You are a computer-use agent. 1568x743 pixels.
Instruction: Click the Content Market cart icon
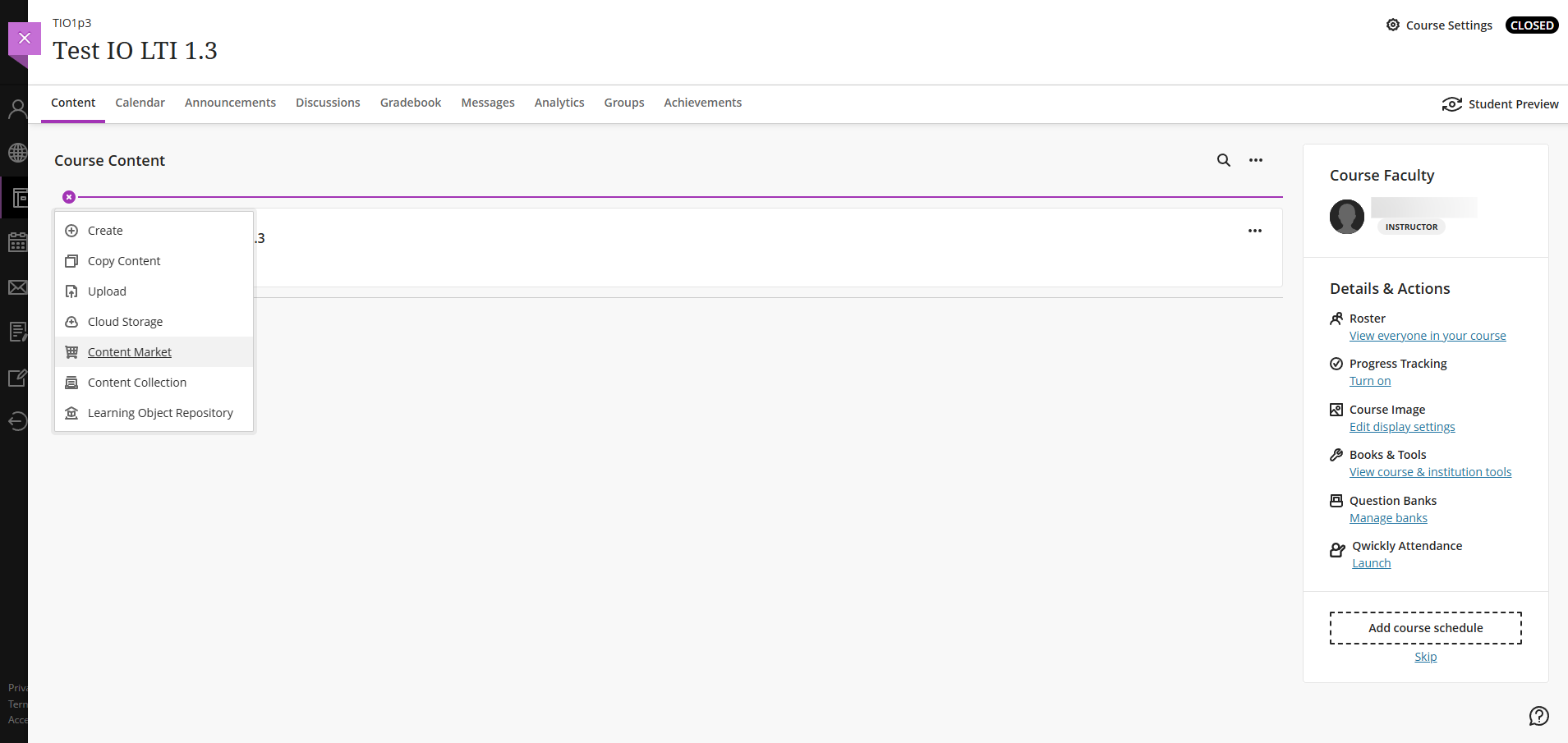click(x=71, y=352)
